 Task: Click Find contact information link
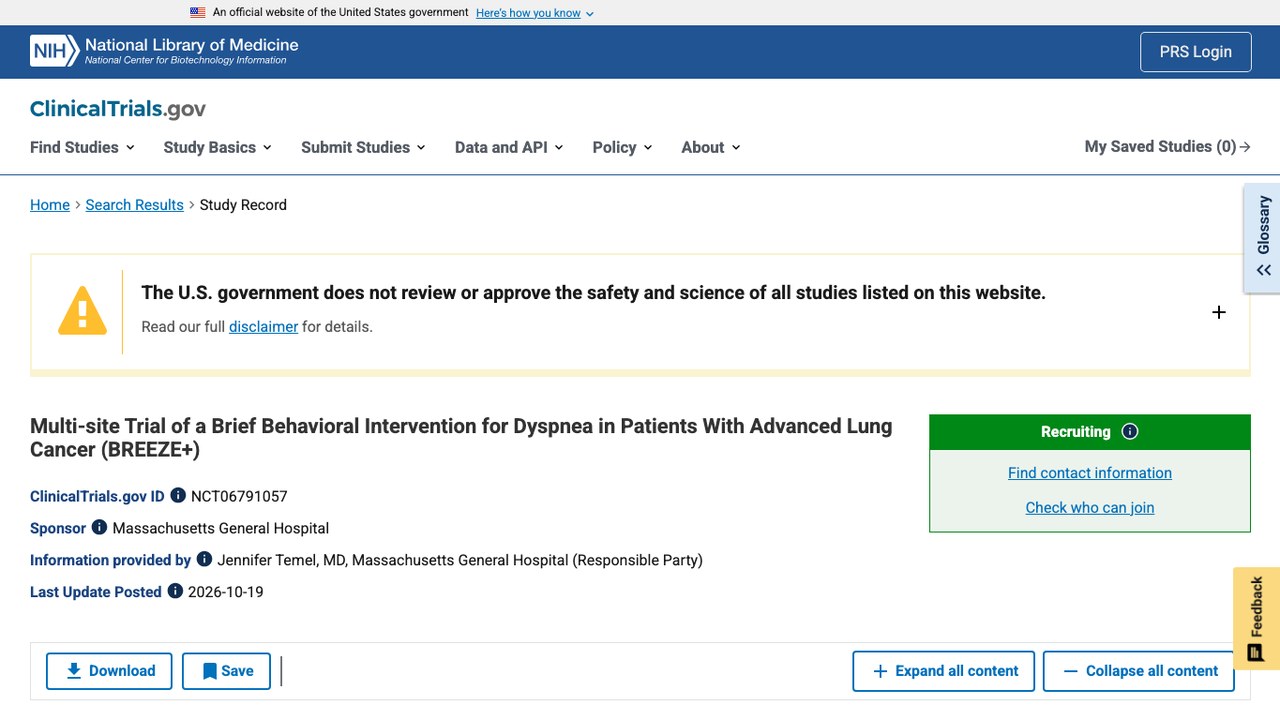coord(1090,473)
